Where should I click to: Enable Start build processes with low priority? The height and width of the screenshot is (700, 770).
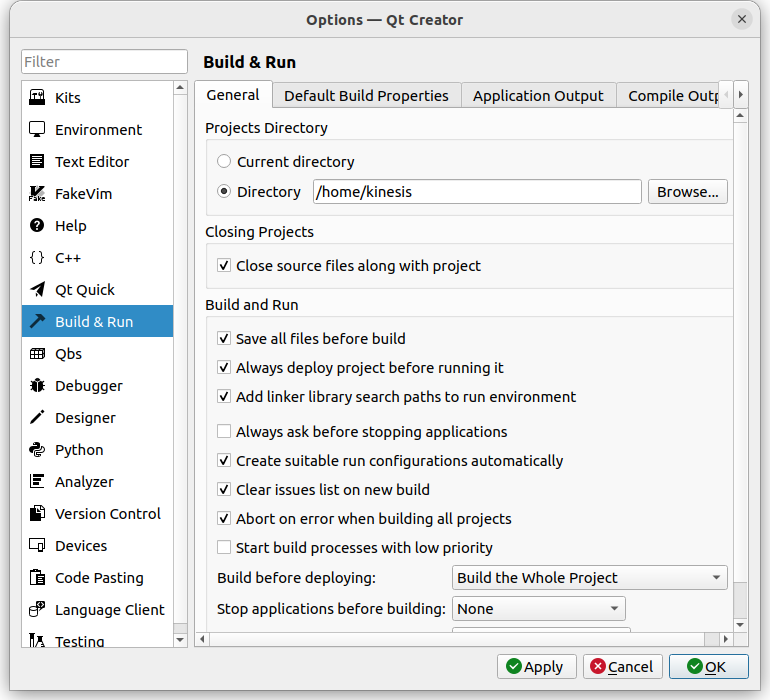[224, 547]
